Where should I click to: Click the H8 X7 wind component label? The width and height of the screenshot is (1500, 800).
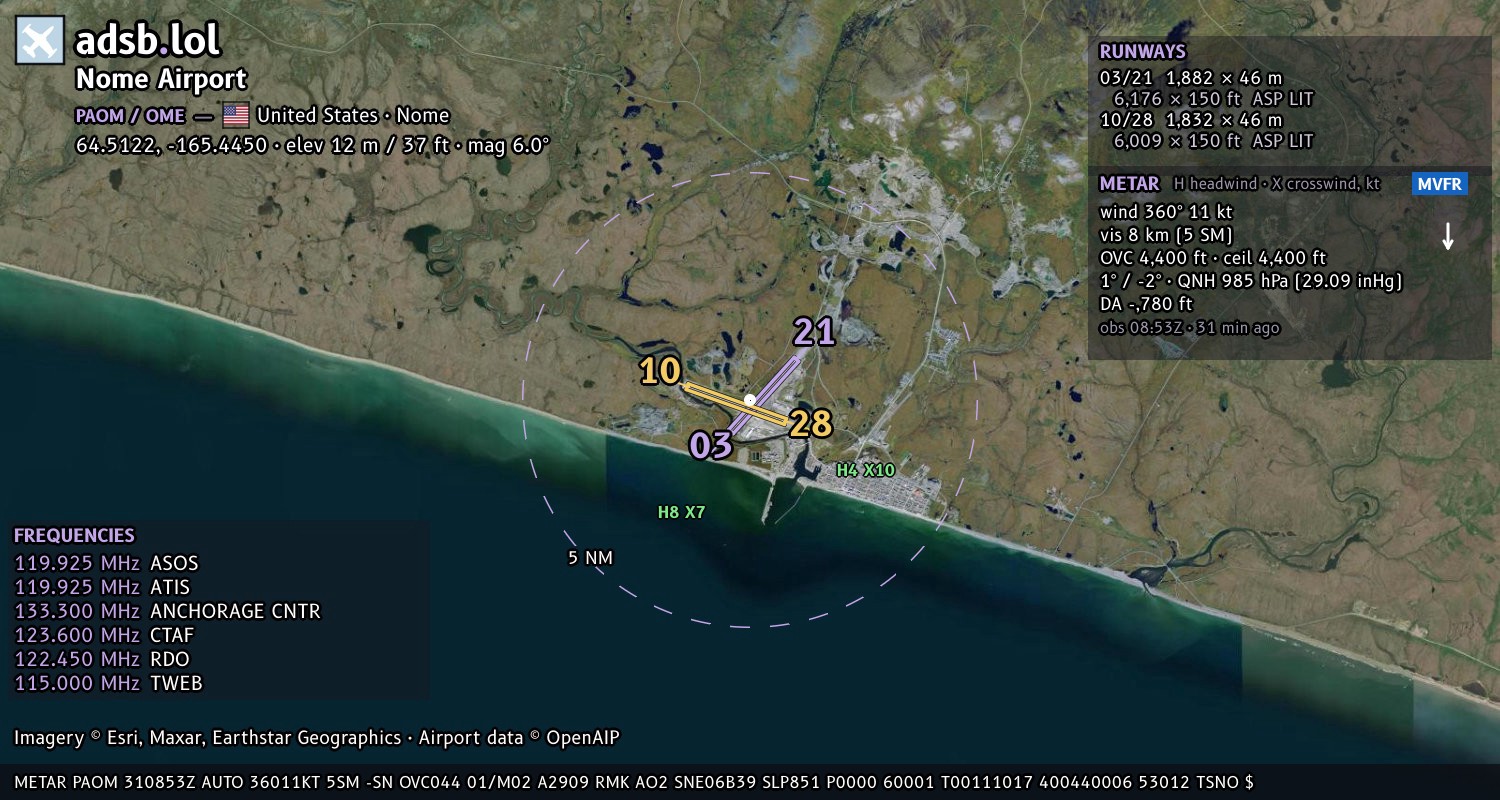(x=682, y=512)
